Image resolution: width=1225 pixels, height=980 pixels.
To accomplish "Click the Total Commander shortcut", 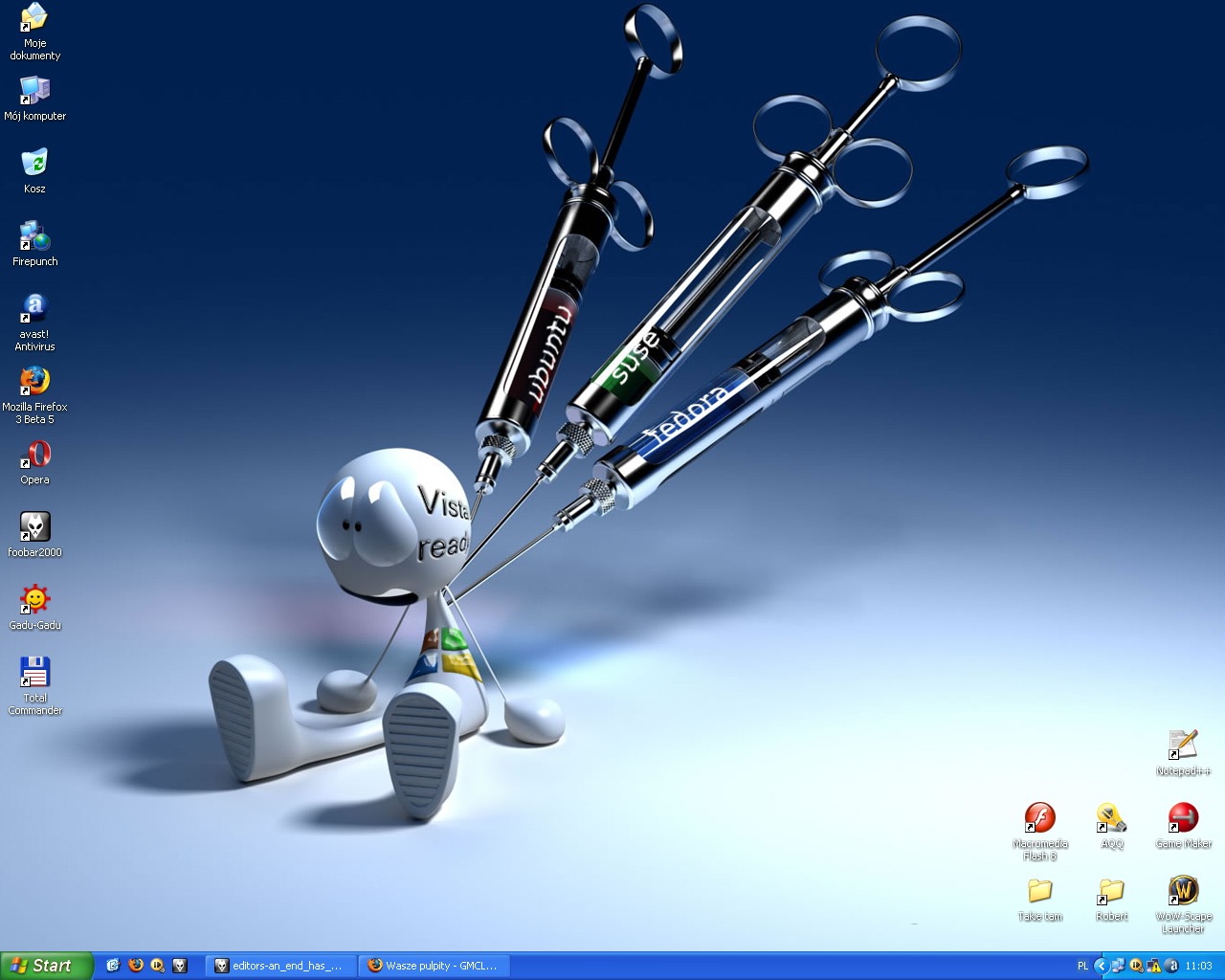I will pos(34,673).
